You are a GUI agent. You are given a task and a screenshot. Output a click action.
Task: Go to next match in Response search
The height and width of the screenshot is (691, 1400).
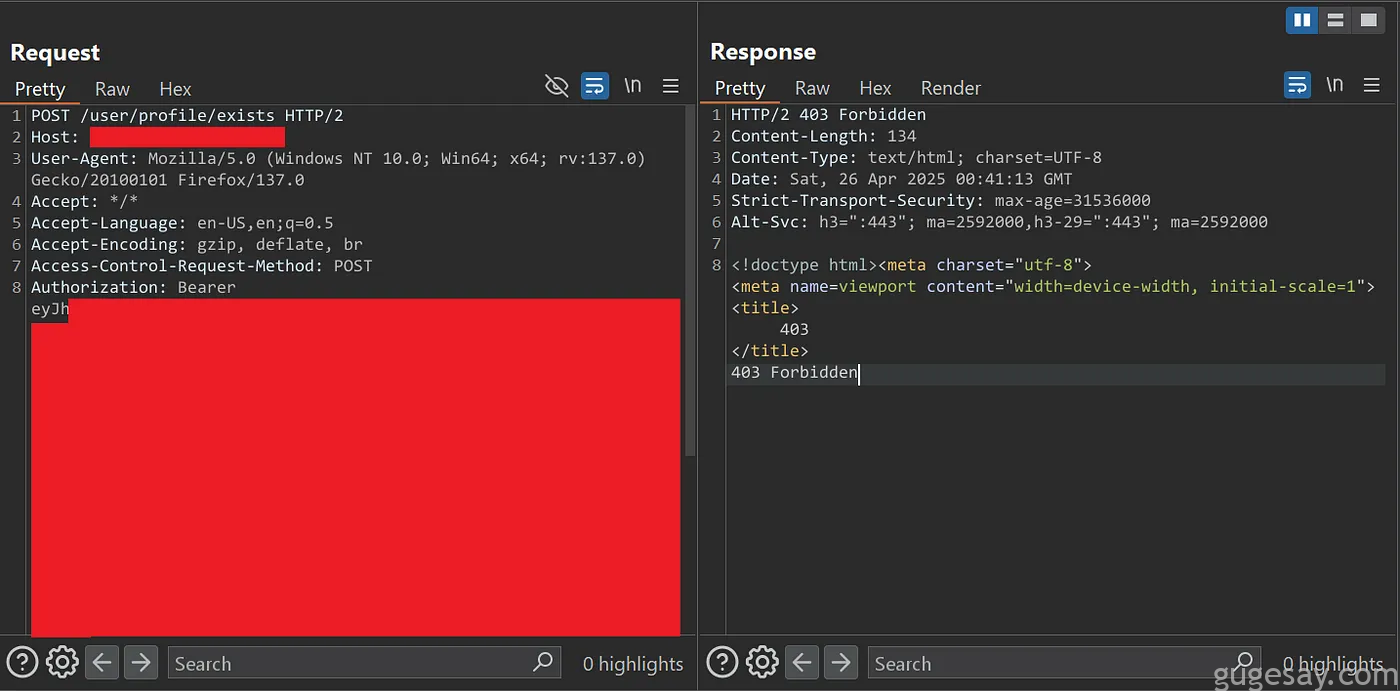(841, 662)
